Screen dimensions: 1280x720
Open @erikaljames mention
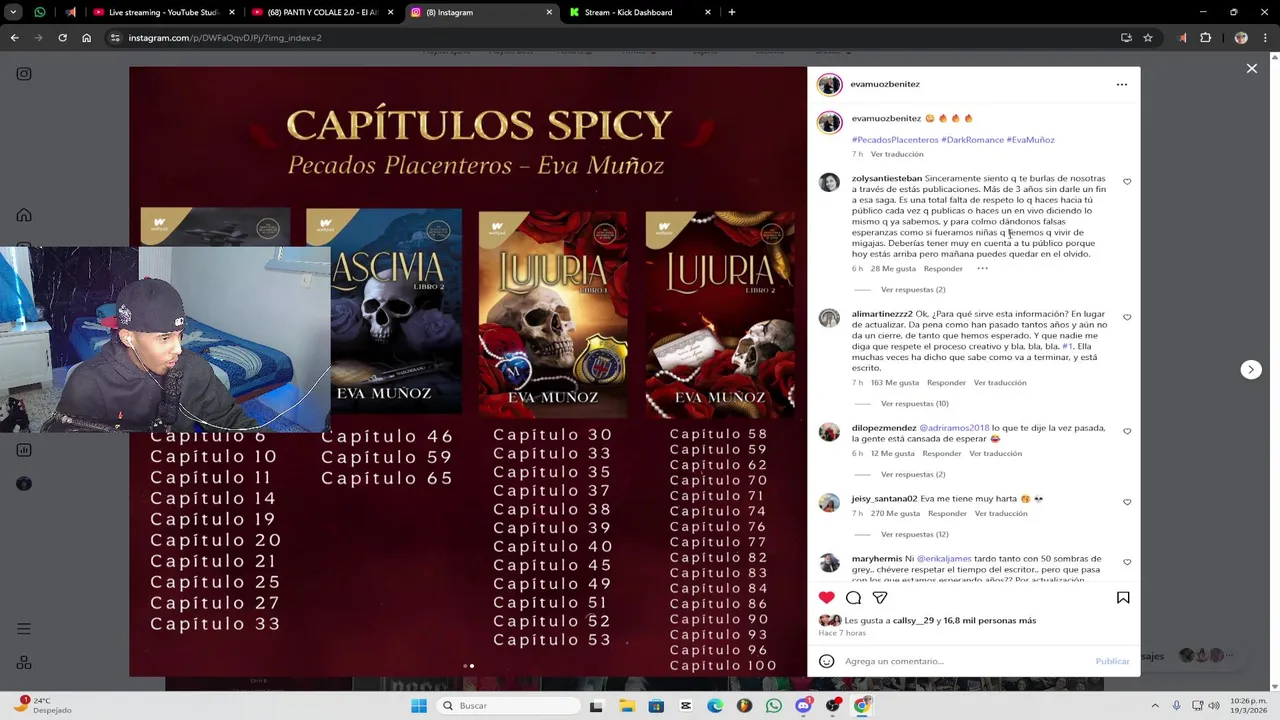point(944,559)
